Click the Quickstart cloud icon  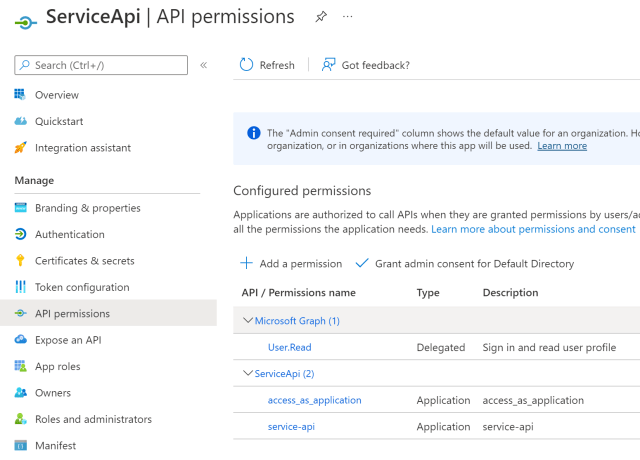[x=20, y=121]
